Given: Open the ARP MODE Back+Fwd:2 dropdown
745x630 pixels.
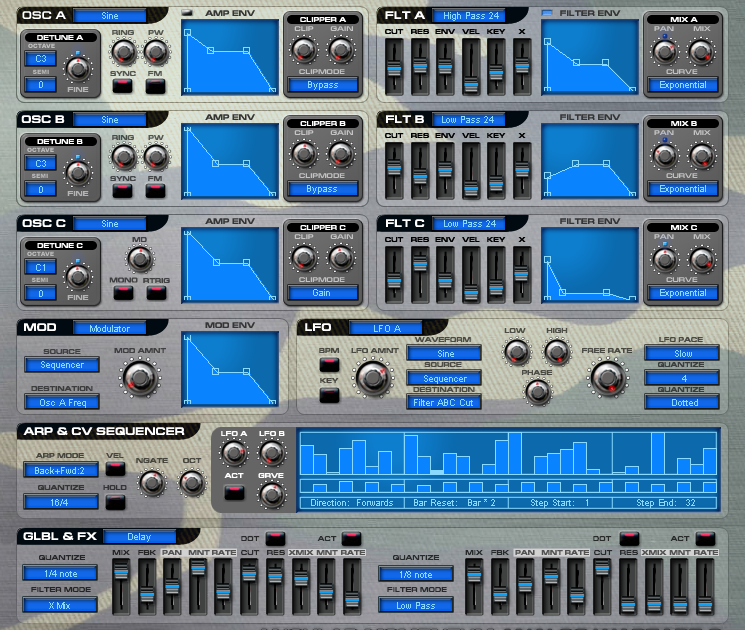Looking at the screenshot, I should [61, 470].
